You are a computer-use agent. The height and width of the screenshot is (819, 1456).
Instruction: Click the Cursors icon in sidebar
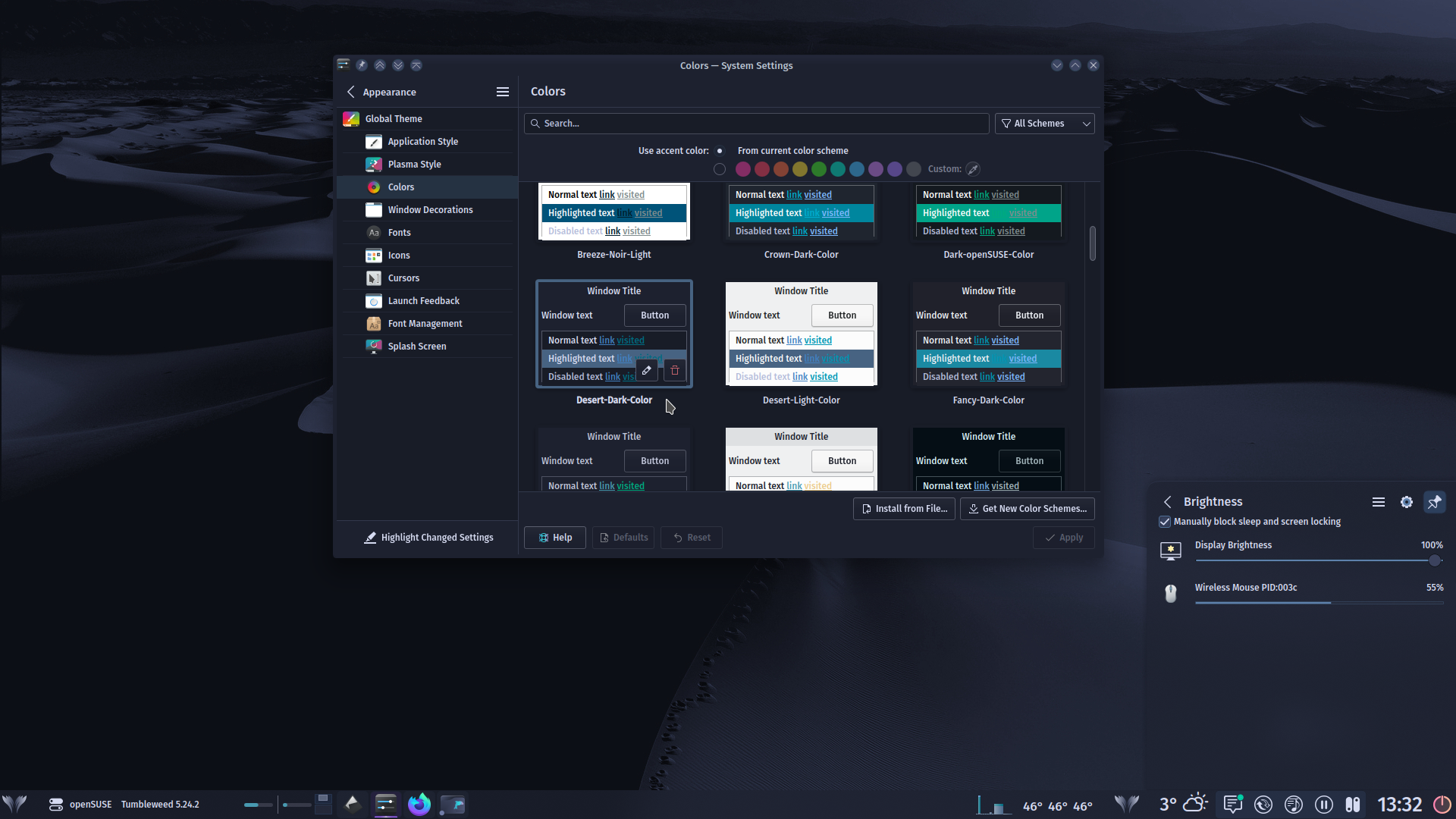click(374, 278)
